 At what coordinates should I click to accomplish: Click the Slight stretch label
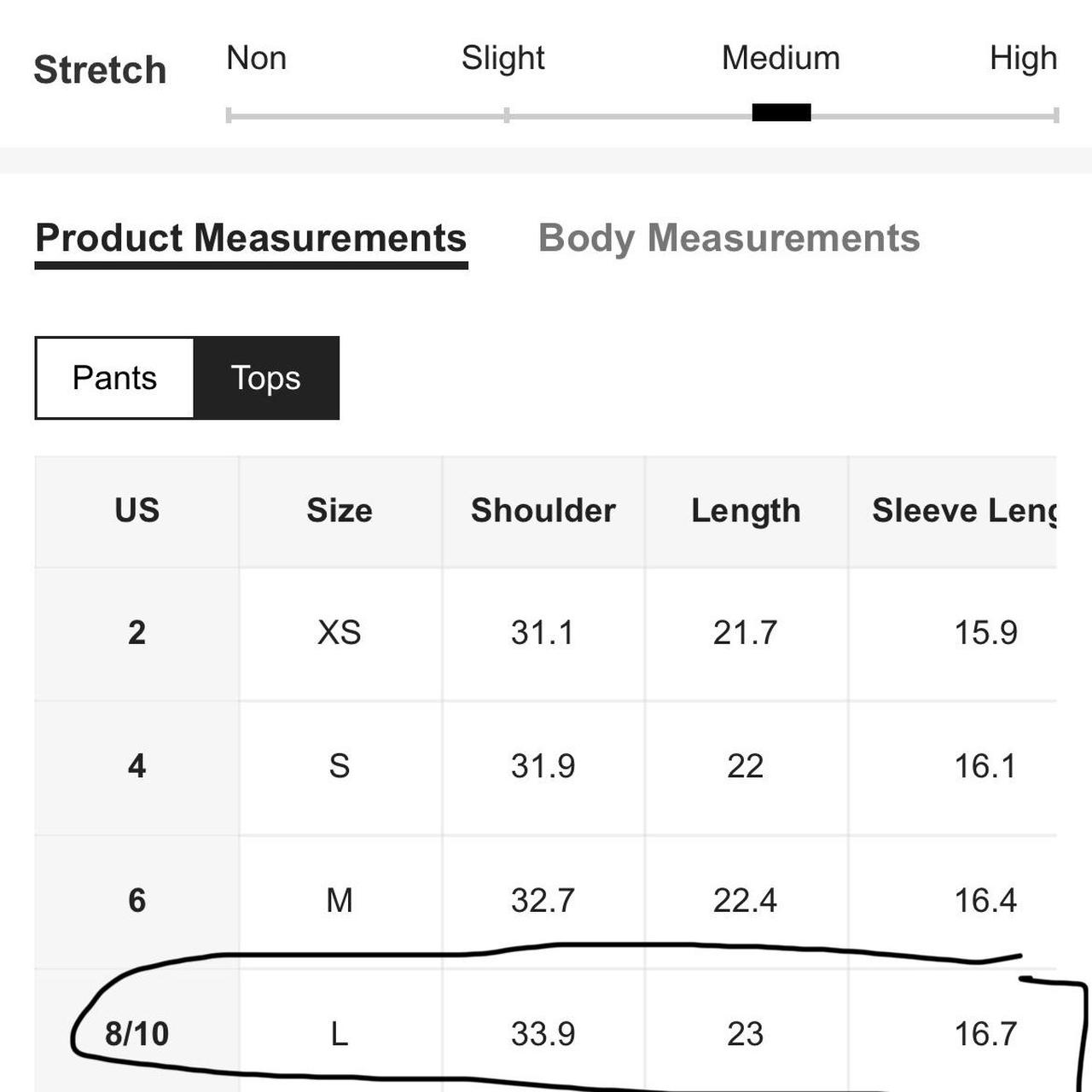point(502,58)
